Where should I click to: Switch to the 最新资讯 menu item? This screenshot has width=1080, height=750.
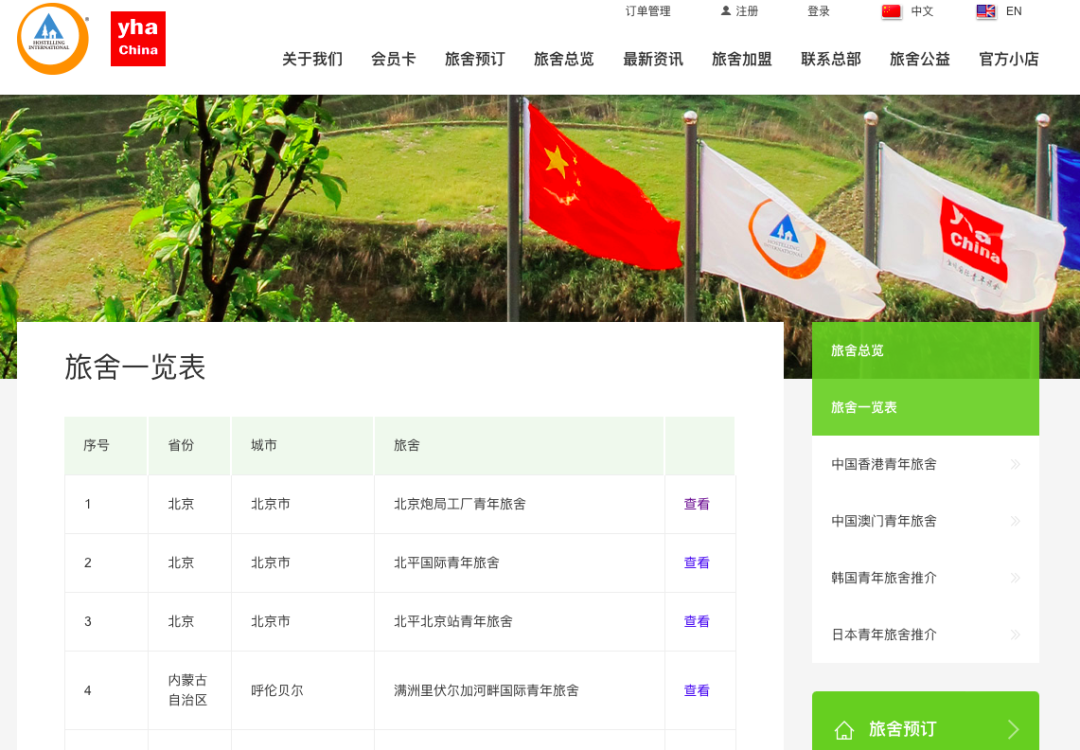pyautogui.click(x=652, y=59)
